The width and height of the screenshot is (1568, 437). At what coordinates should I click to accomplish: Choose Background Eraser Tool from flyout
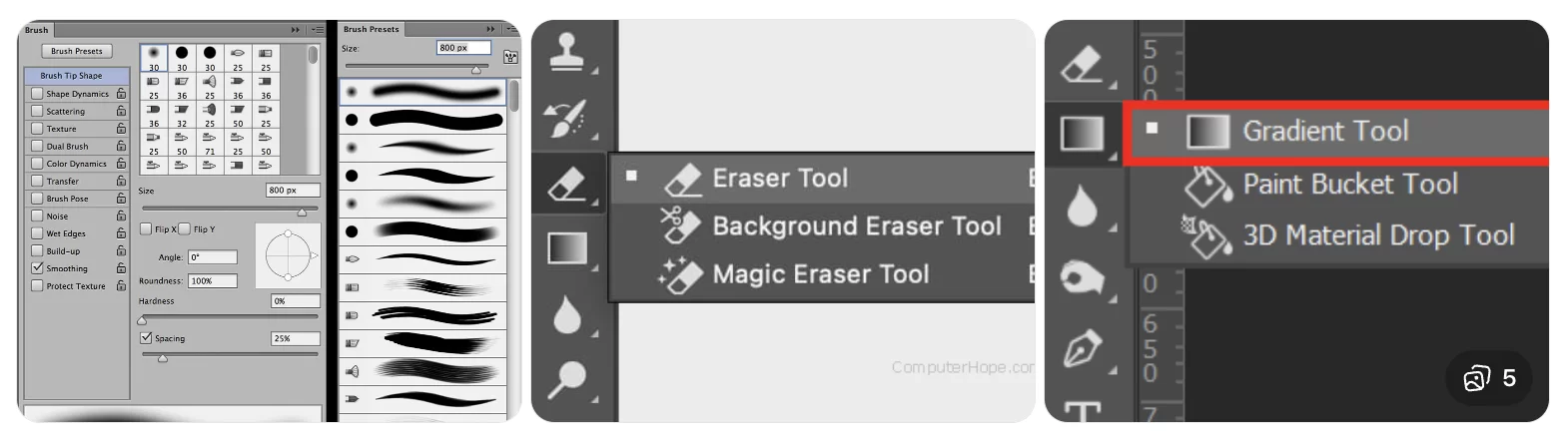856,226
